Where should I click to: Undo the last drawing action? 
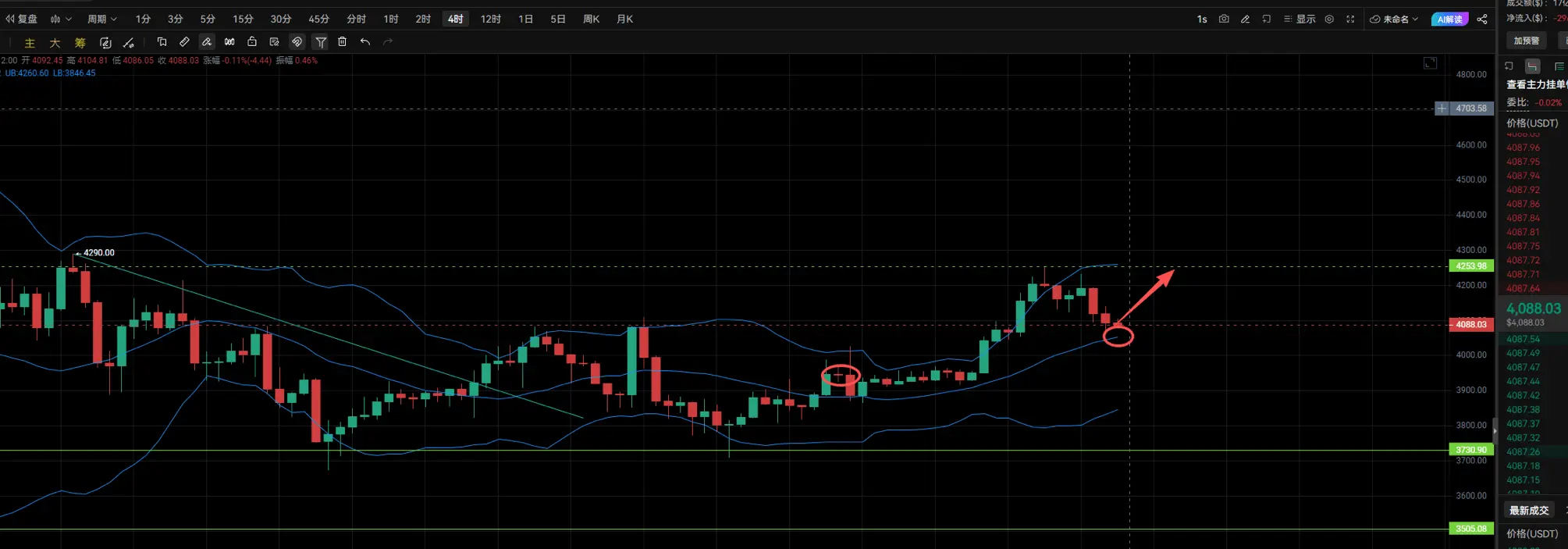tap(365, 42)
